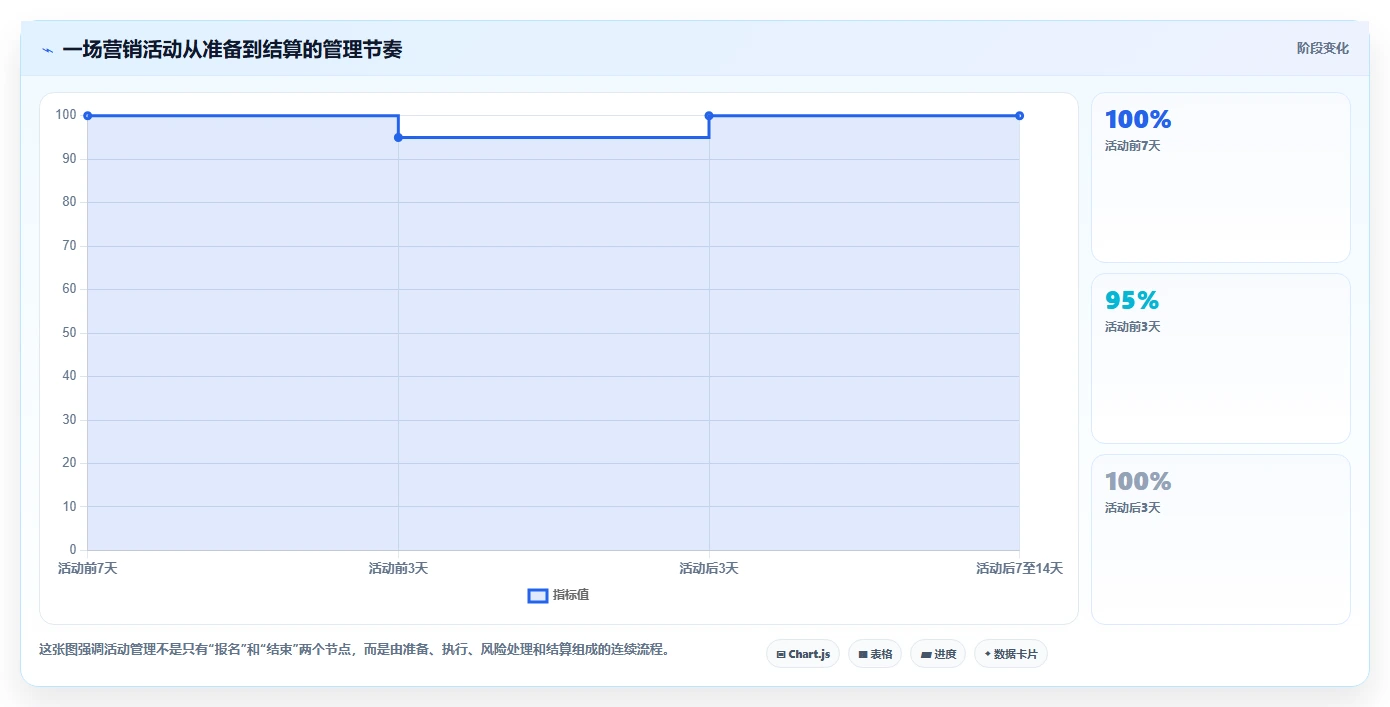Click data point at 活动后3天

tap(709, 116)
